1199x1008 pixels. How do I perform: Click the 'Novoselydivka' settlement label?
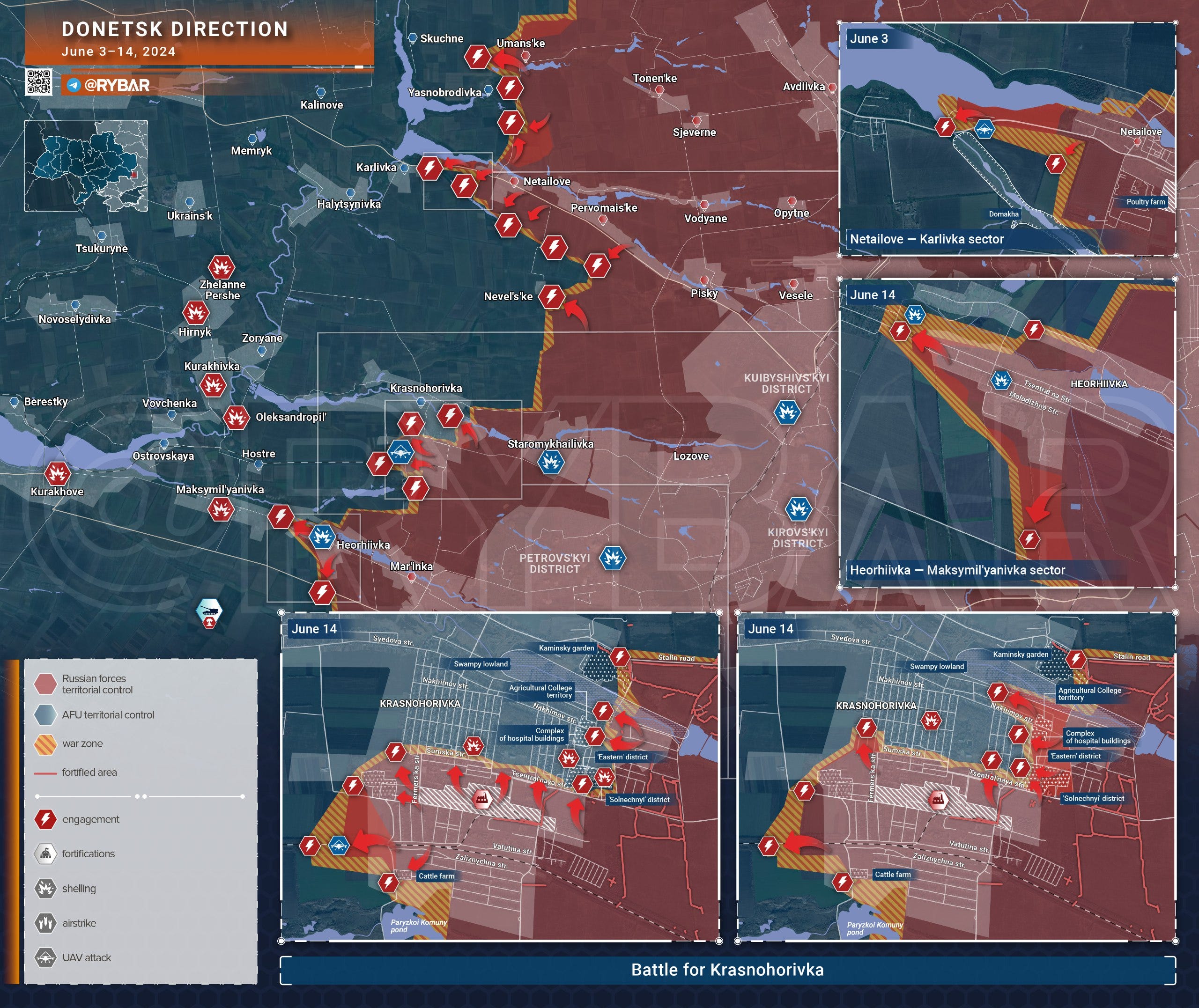click(x=74, y=319)
